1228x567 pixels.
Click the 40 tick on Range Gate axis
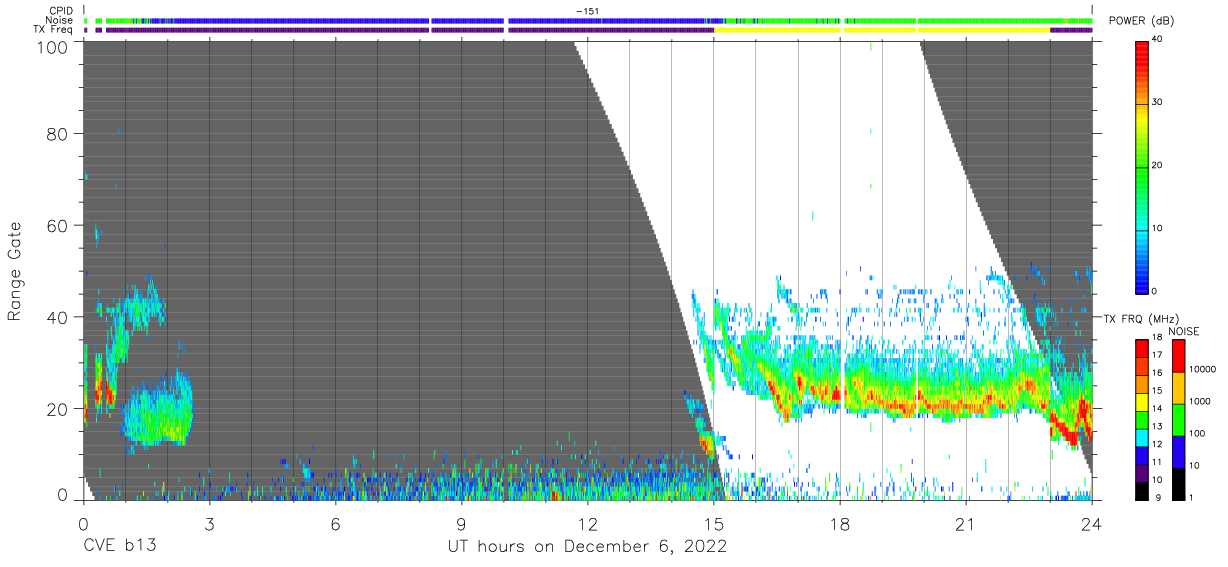tap(56, 318)
